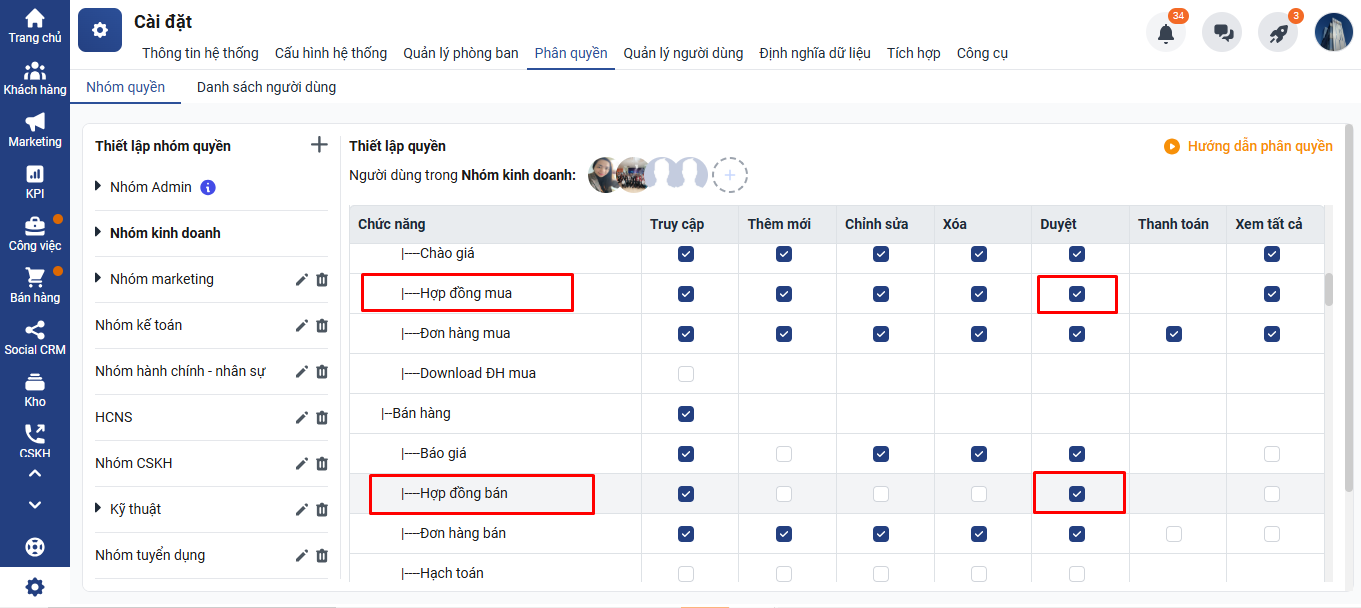Expand the Kỹ thuật group
This screenshot has width=1361, height=608.
[99, 509]
